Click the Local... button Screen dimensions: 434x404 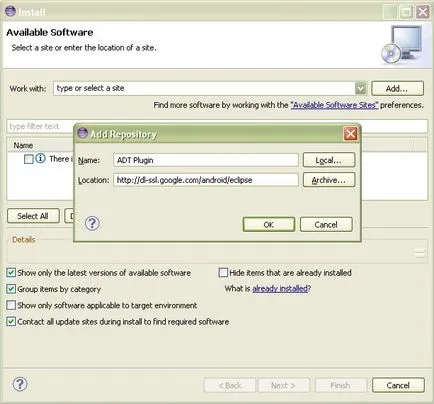pos(329,160)
